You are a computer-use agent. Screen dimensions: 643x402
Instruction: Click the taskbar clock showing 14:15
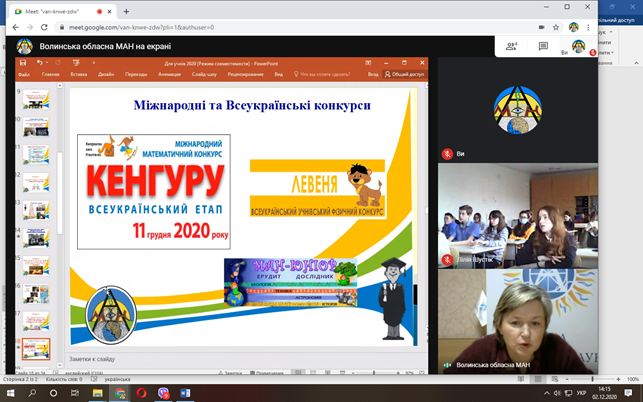pos(604,393)
